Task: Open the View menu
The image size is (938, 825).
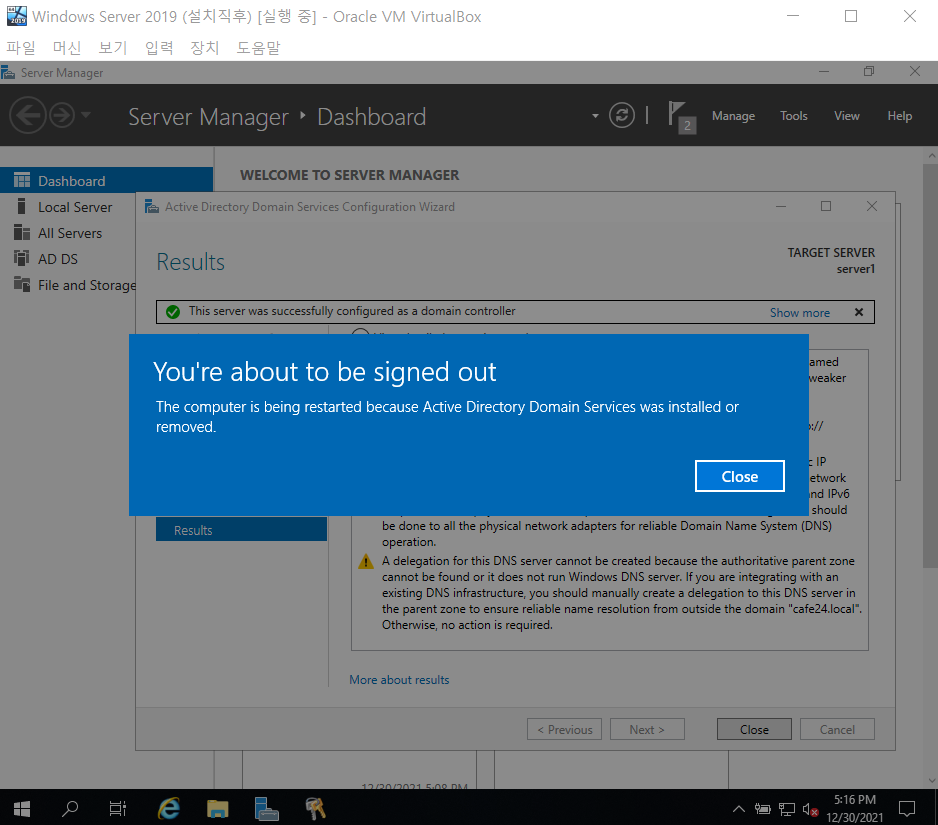Action: (x=846, y=115)
